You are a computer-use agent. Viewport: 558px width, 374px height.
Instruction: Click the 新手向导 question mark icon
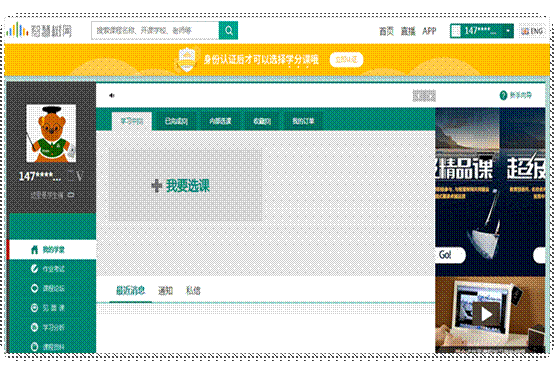point(503,95)
